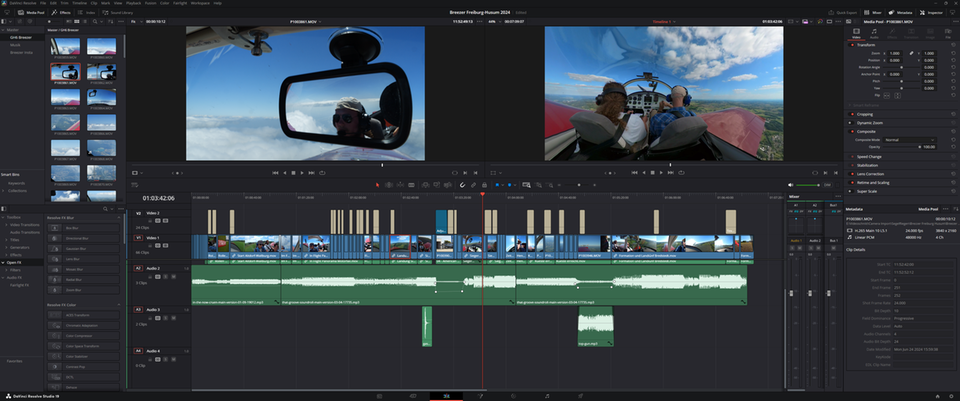The image size is (960, 401).
Task: Activate the Trim Edit mode tool
Action: [x=389, y=185]
